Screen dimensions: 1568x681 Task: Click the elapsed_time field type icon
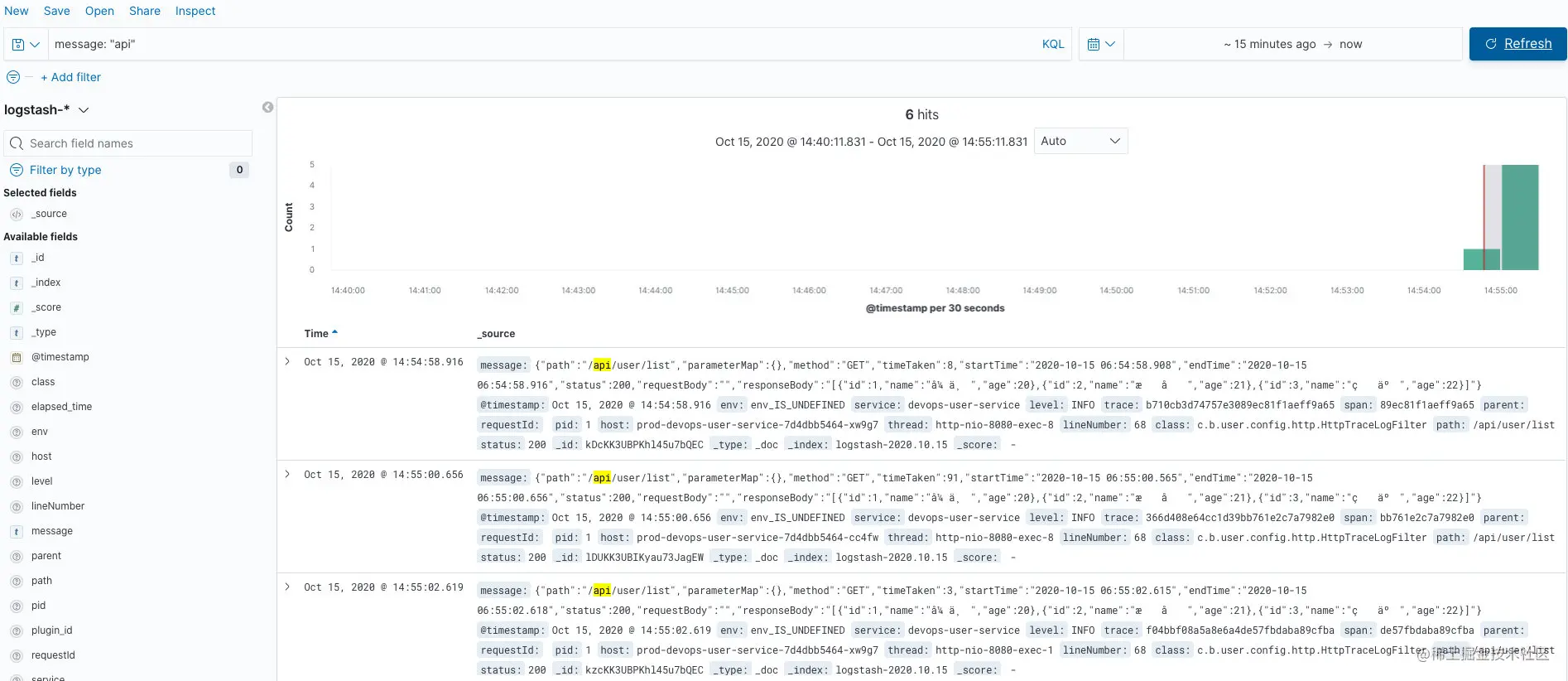tap(17, 407)
